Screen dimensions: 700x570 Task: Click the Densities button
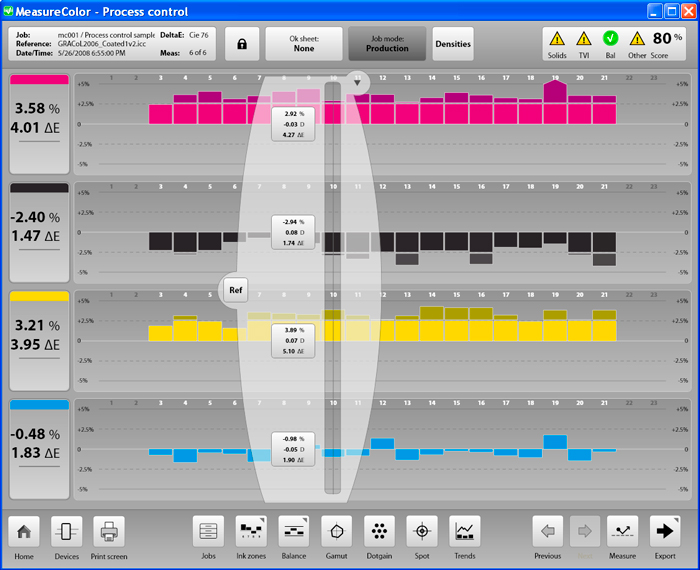453,44
